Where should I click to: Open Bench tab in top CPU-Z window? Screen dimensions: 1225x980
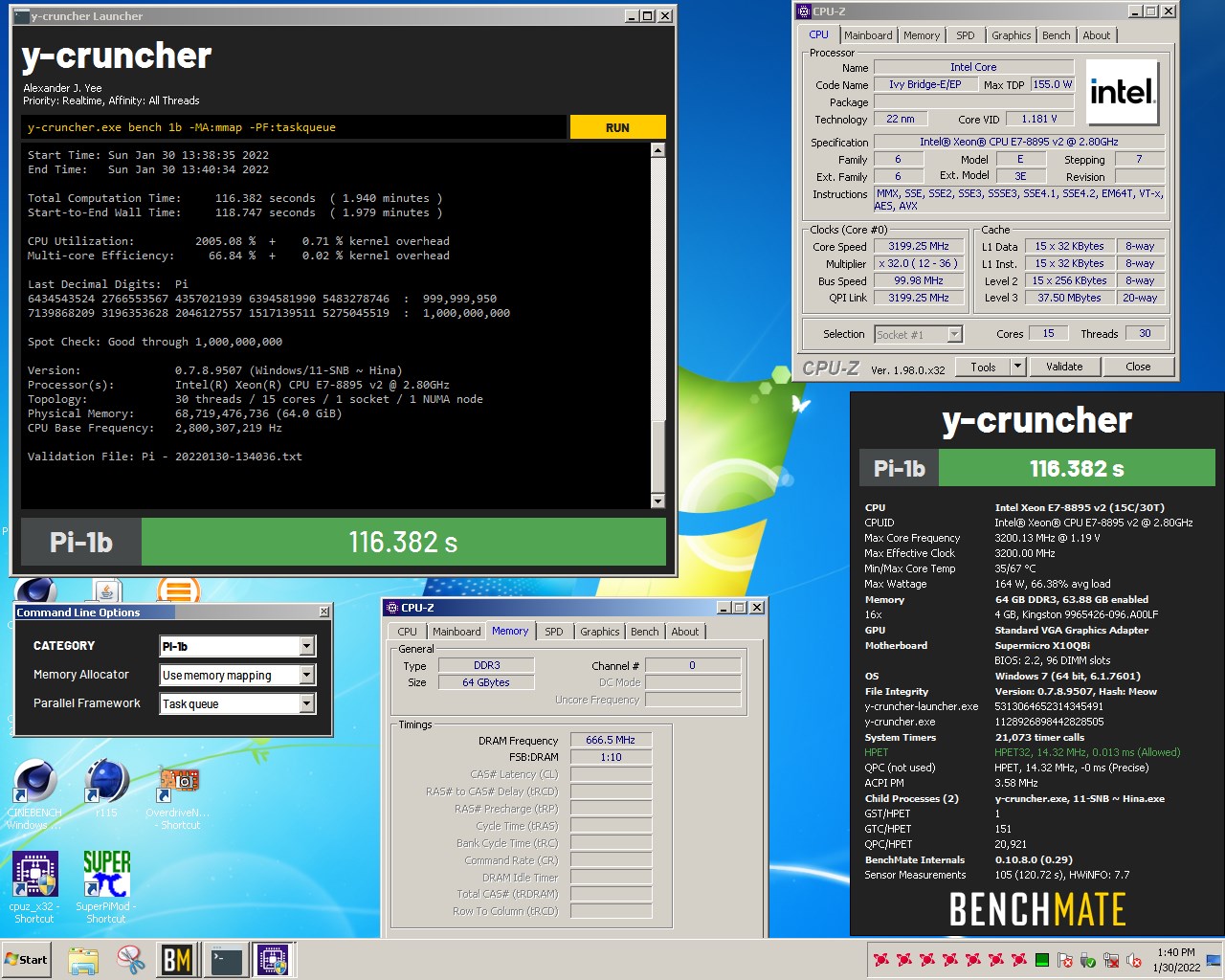pyautogui.click(x=1057, y=35)
